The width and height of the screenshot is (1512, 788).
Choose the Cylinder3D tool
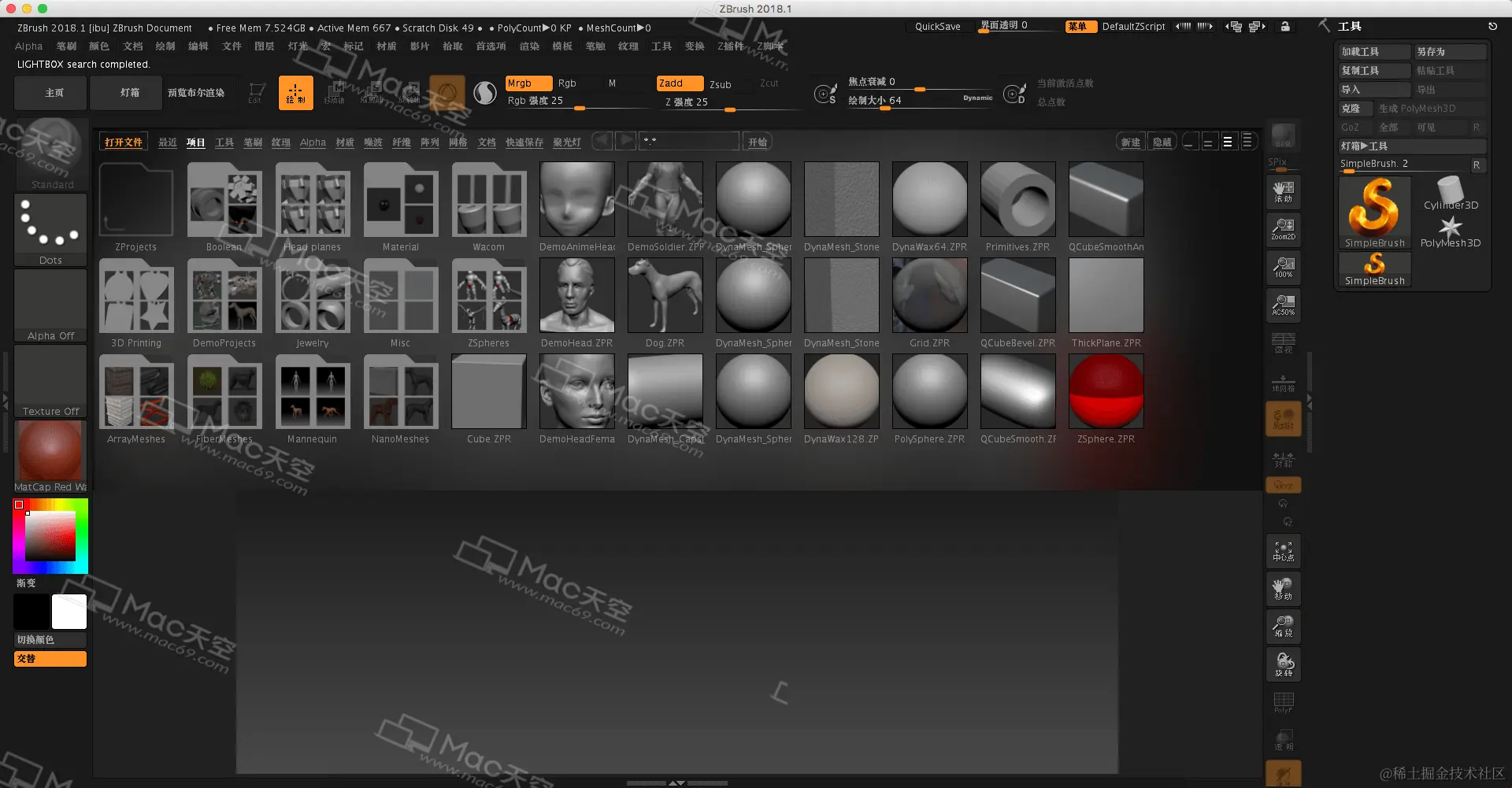point(1451,194)
